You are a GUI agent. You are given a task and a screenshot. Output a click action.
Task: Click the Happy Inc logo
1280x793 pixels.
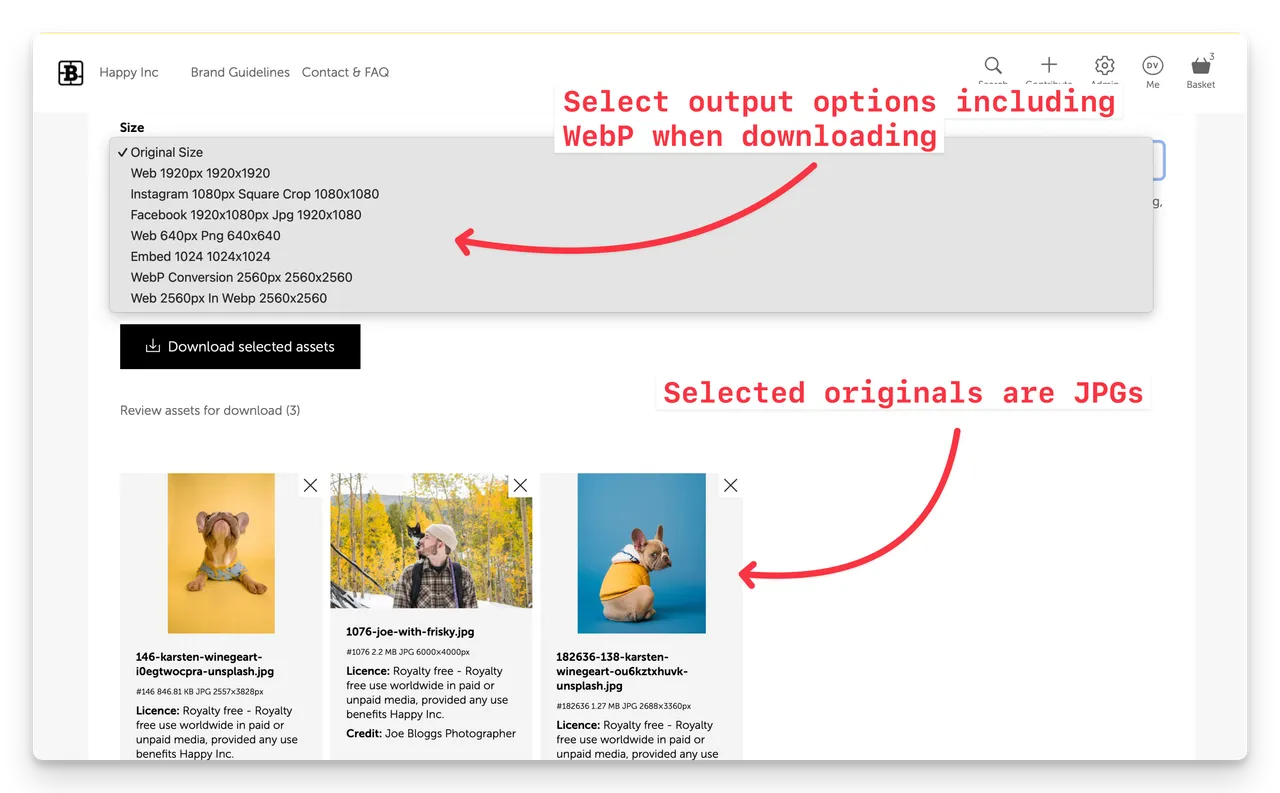click(x=70, y=72)
